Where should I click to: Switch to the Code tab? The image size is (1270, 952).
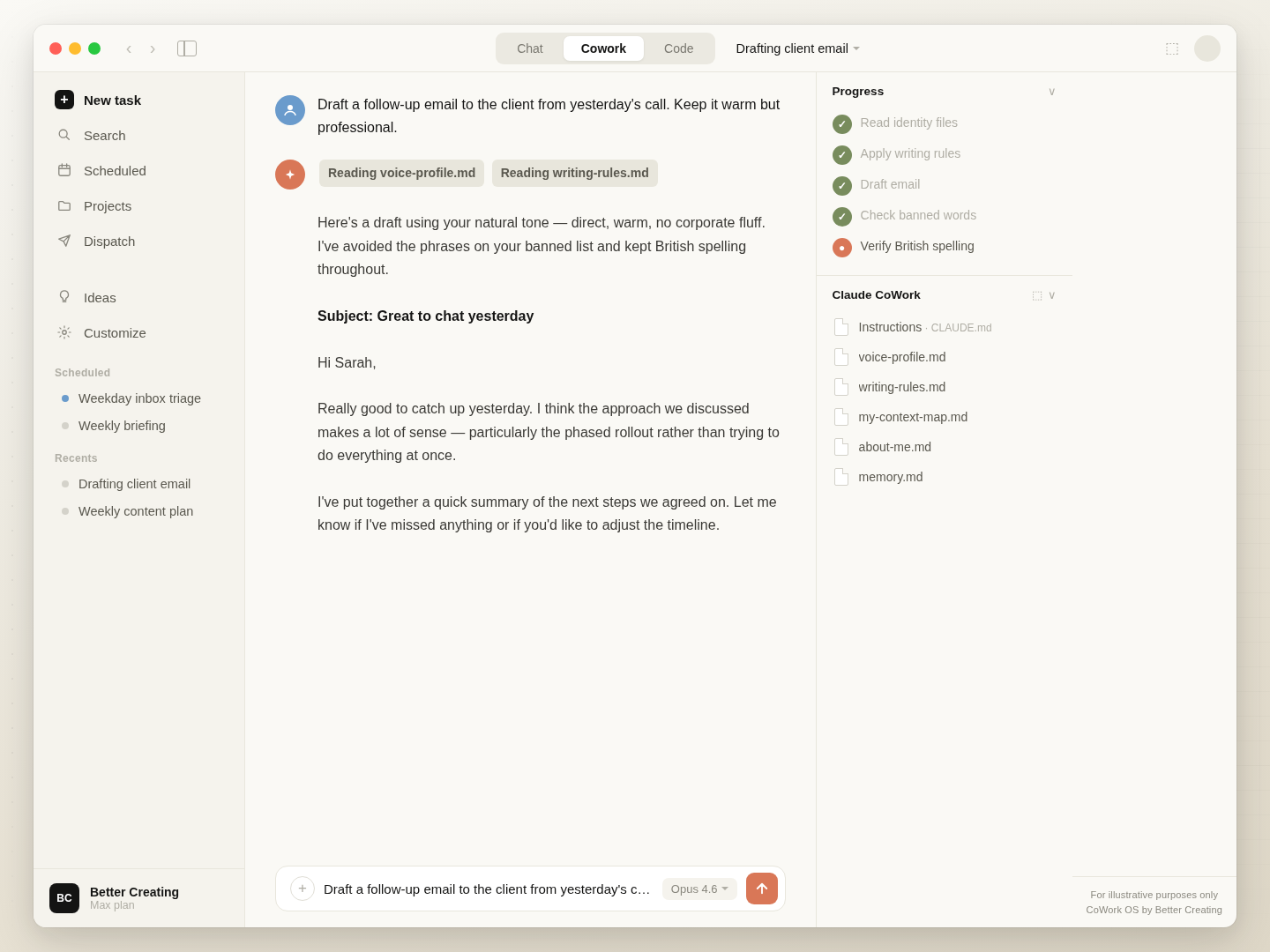678,48
